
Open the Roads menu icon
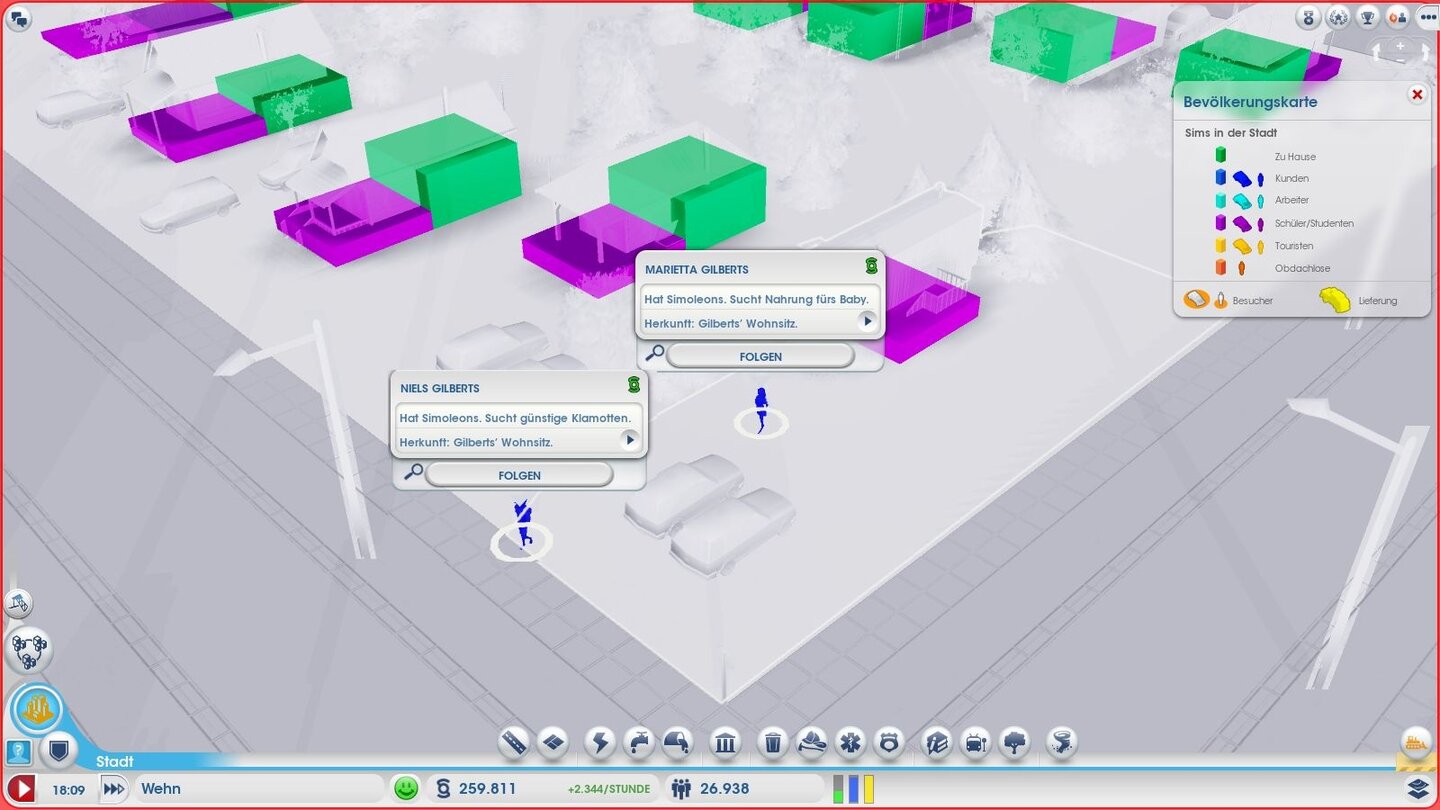514,742
